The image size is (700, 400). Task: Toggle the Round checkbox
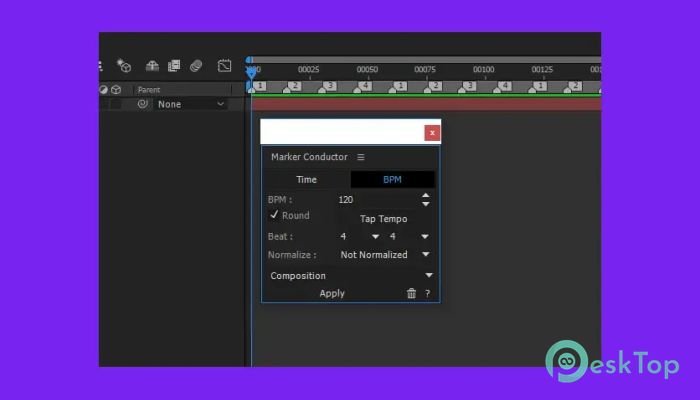(274, 215)
